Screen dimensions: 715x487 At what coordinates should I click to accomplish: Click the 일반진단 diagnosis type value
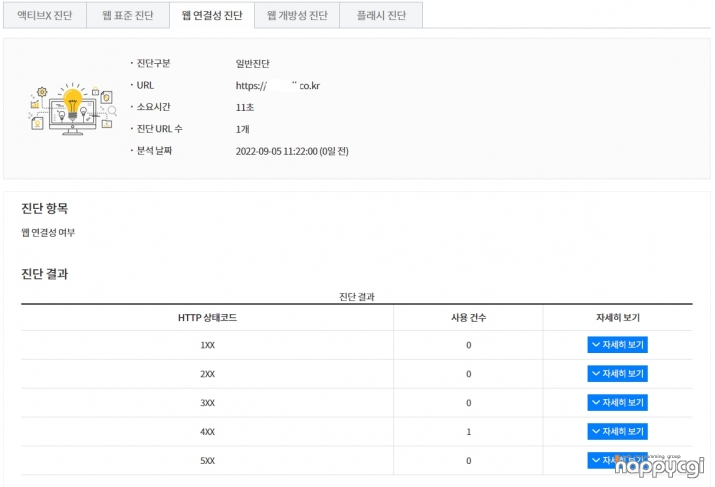(252, 63)
